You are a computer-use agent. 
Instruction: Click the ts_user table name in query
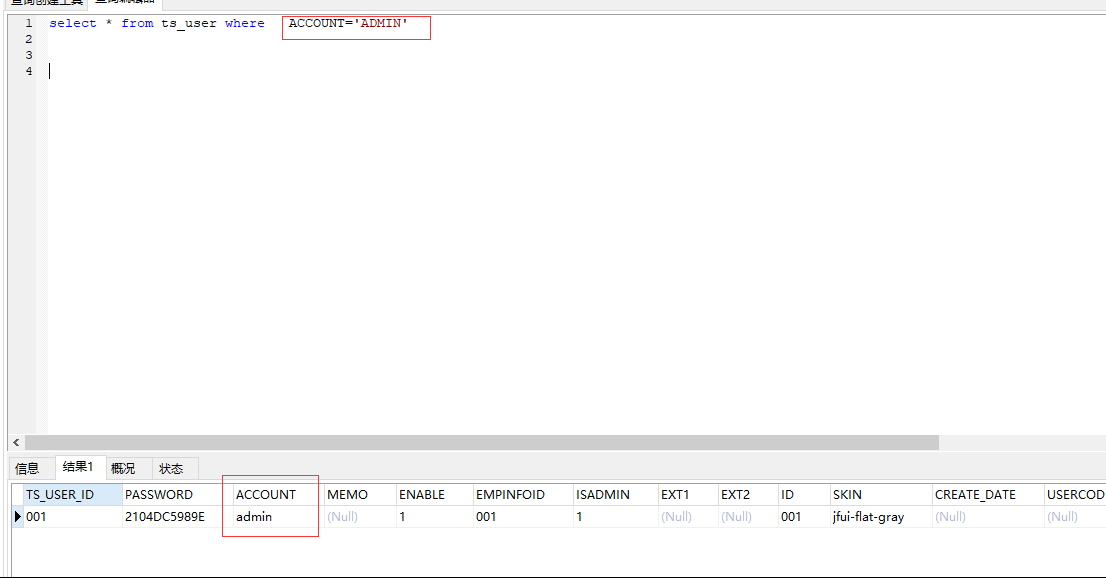coord(188,23)
